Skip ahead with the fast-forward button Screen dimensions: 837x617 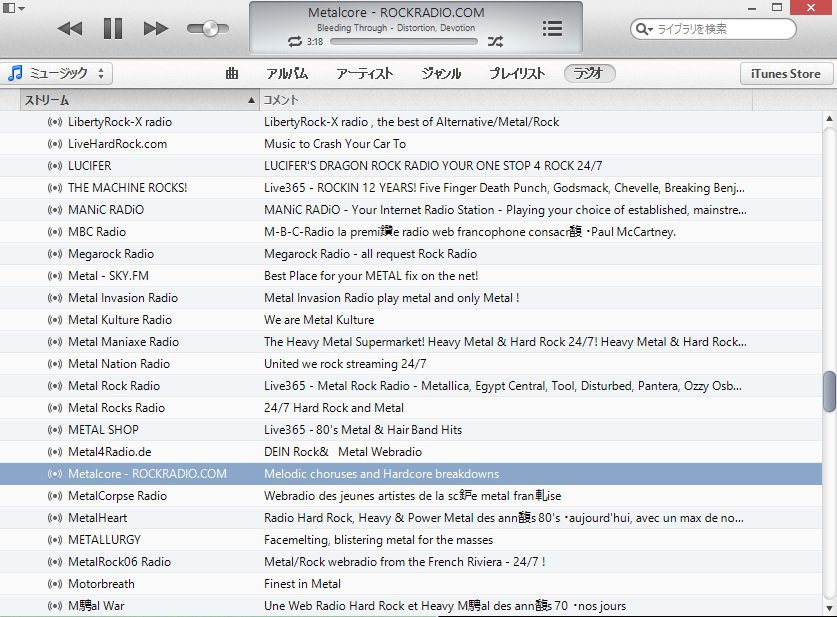156,28
